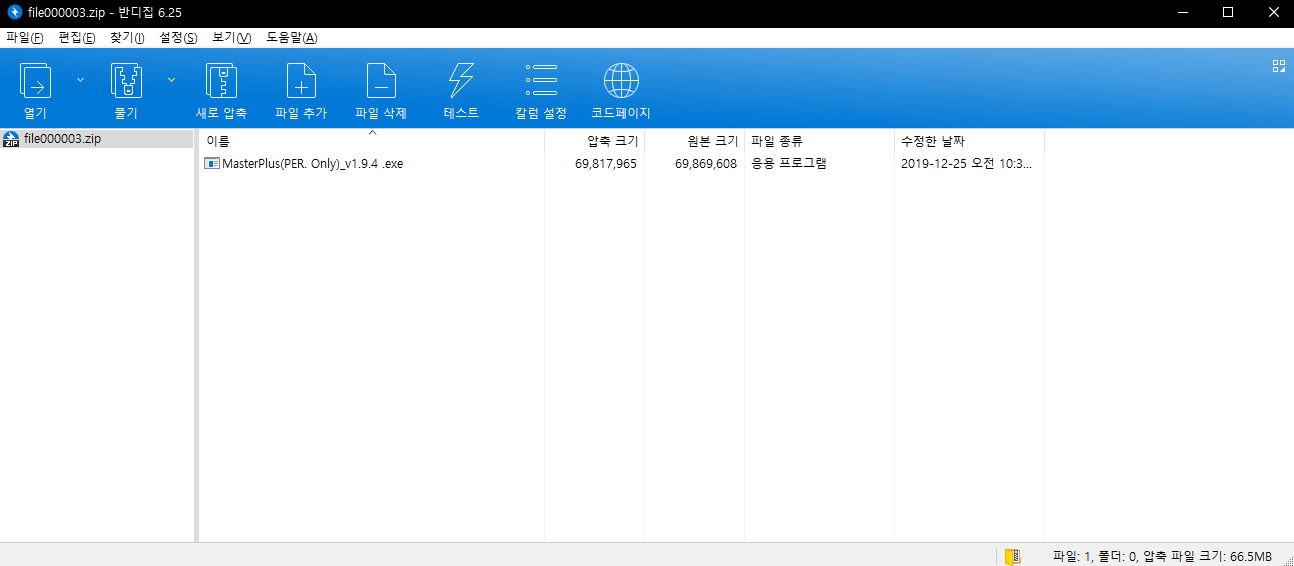Expand the dropdown arrow next to 열기
Screen dimensions: 1294x566
pyautogui.click(x=80, y=79)
